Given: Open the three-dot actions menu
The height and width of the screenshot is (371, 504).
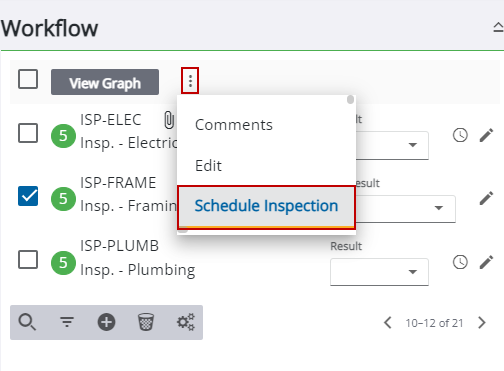Looking at the screenshot, I should point(190,81).
